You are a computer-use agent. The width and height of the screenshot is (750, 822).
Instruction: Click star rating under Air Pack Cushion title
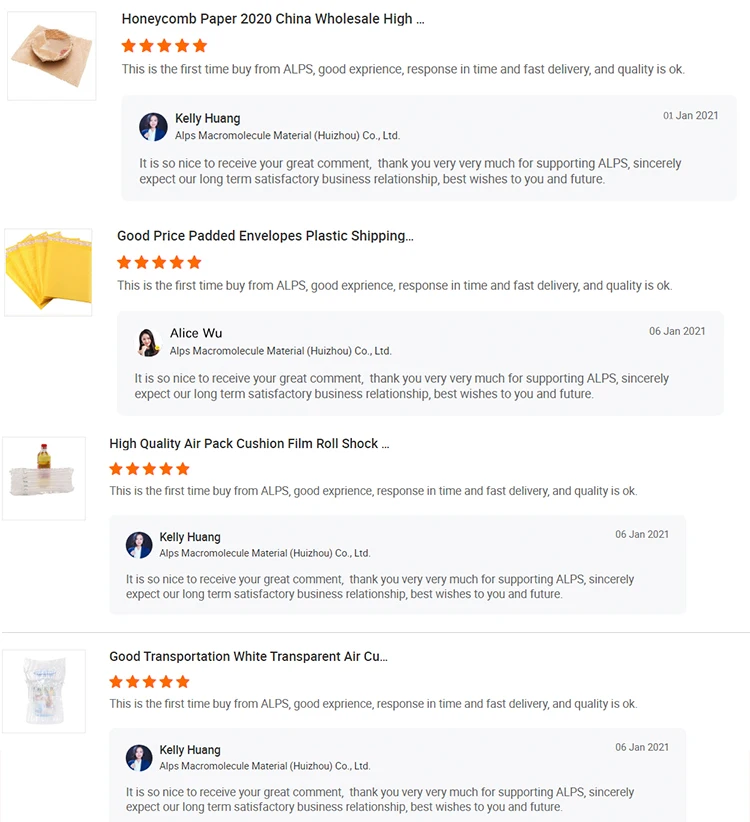click(x=149, y=469)
